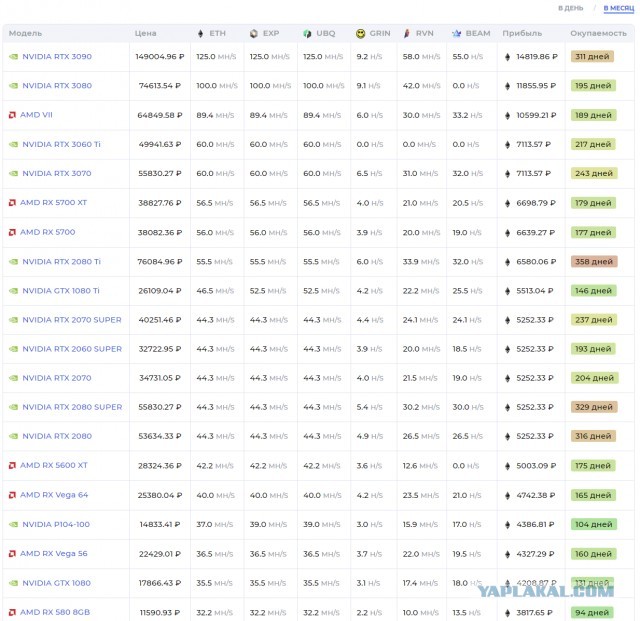Sort by the RVN column header
Viewport: 640px width, 621px height.
(x=424, y=33)
